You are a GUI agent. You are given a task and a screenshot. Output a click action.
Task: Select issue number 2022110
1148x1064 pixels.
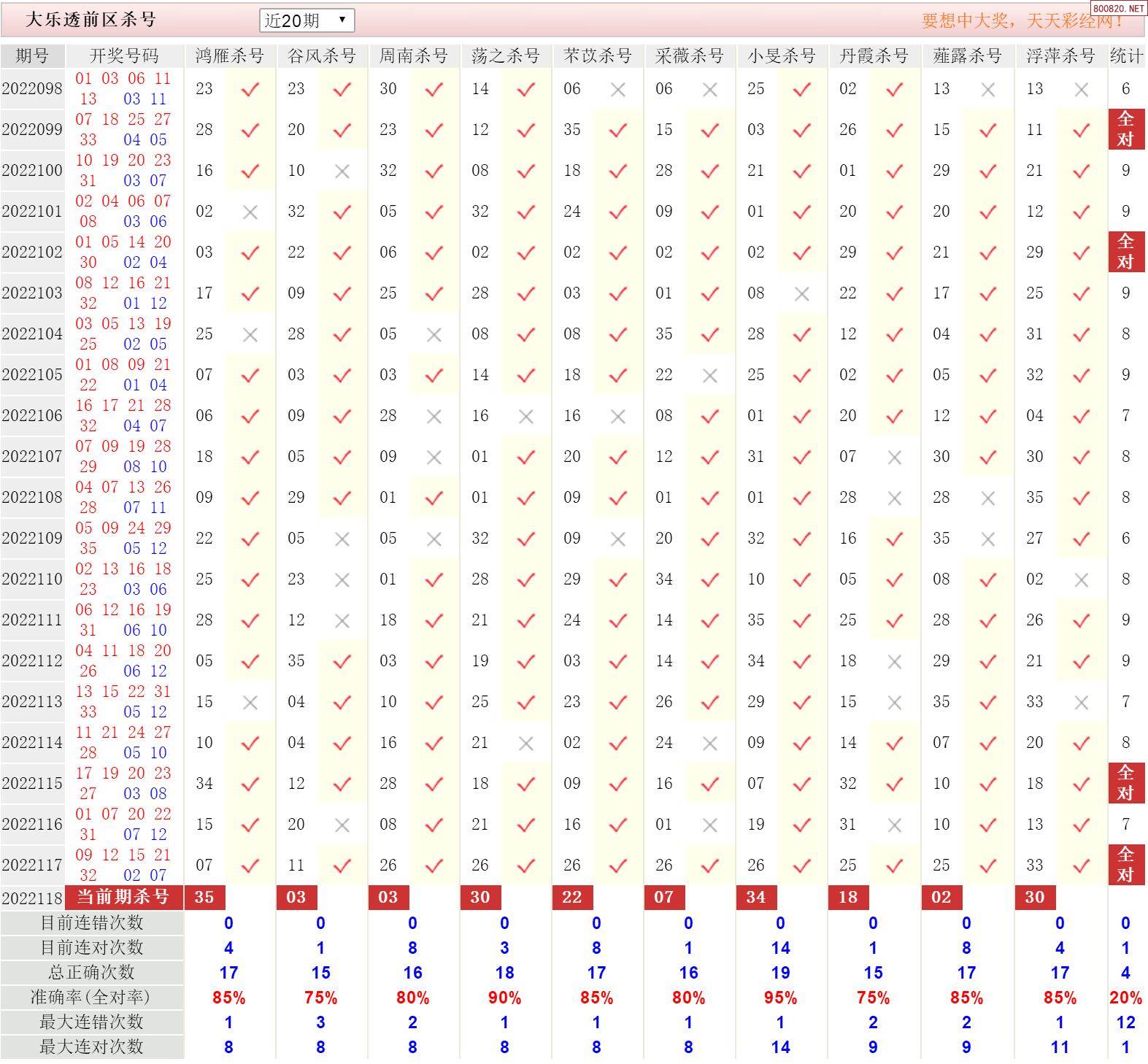(x=32, y=579)
